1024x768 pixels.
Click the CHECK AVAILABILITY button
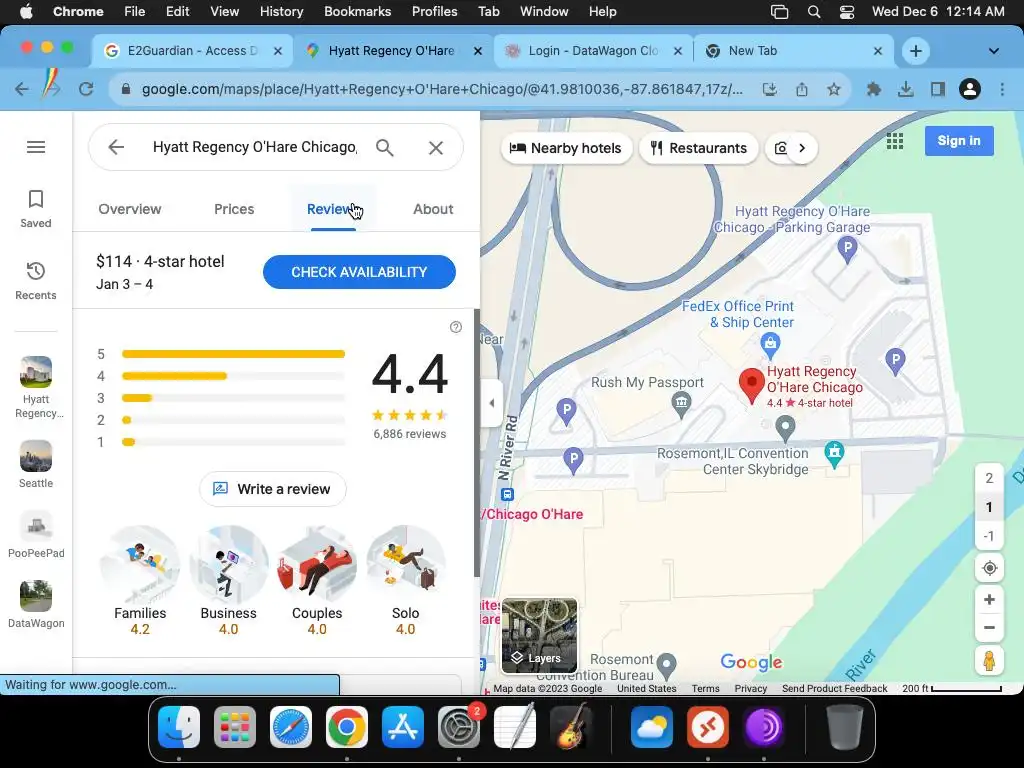359,272
